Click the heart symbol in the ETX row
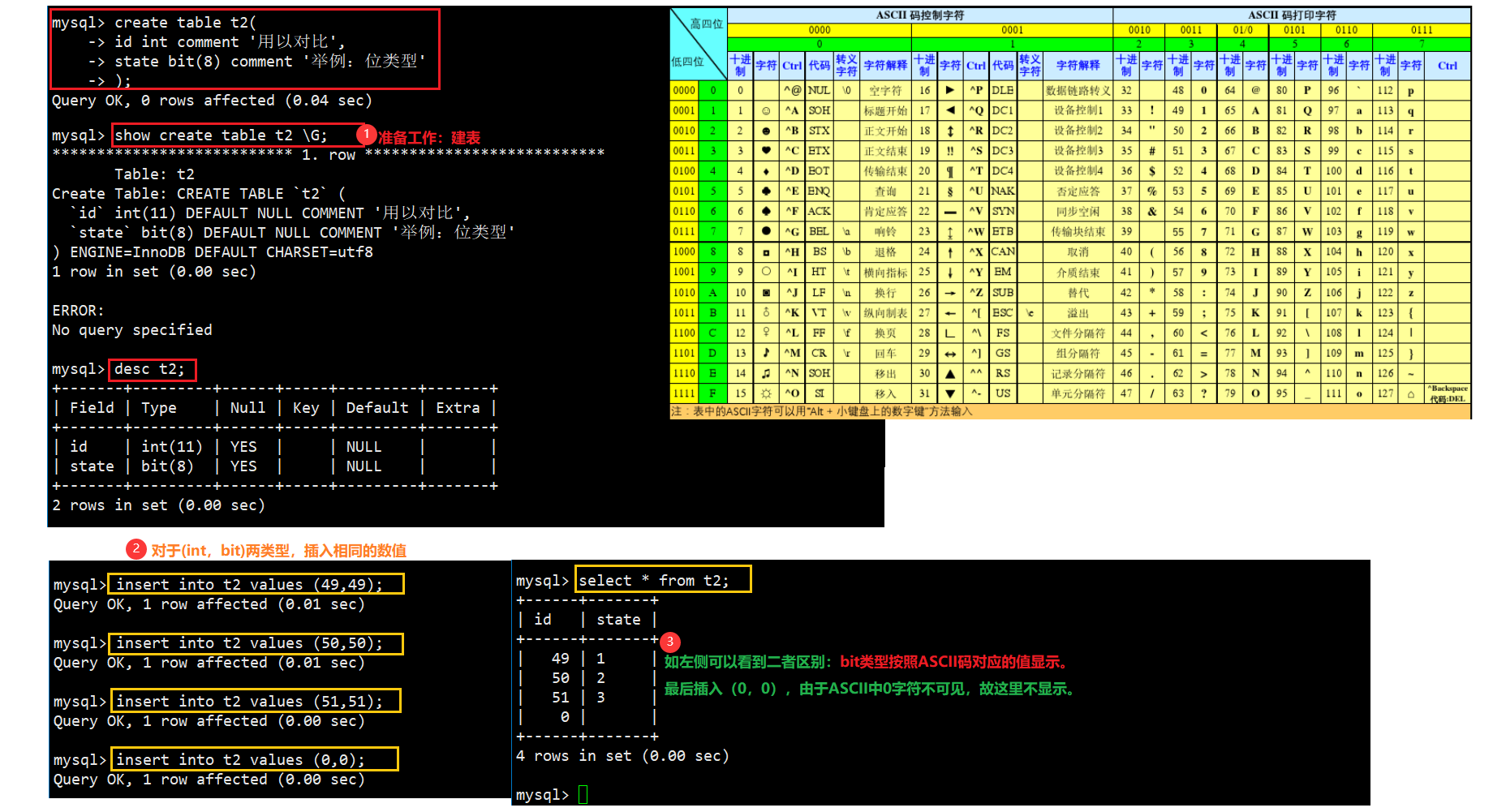1493x812 pixels. 766,150
